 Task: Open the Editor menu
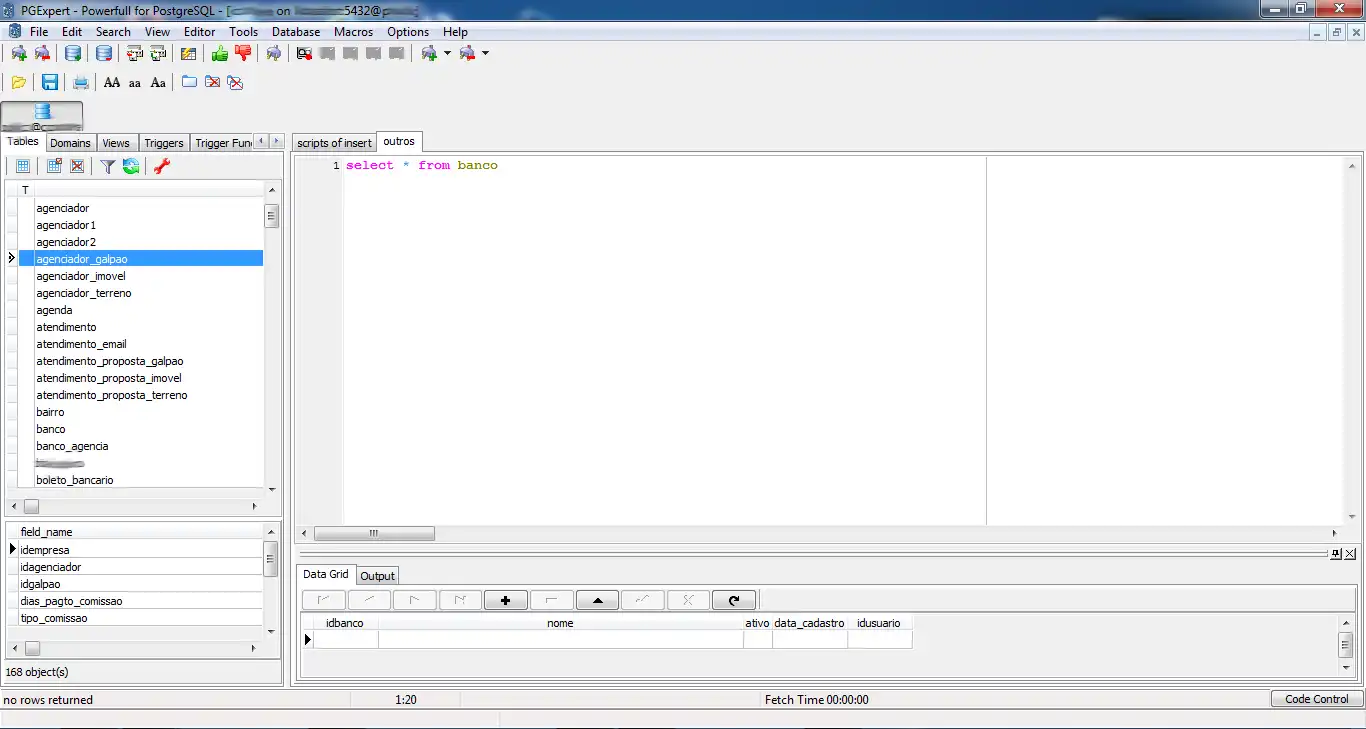[200, 32]
